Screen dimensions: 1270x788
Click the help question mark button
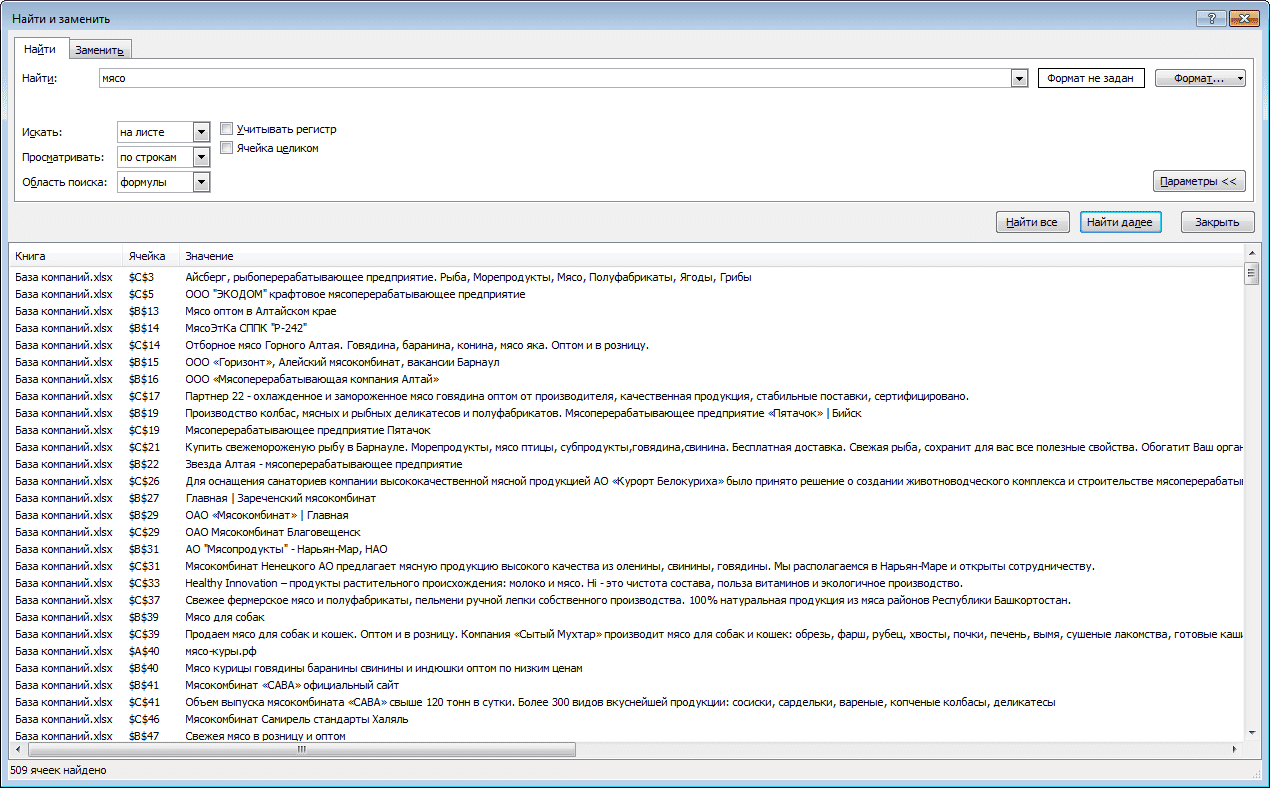[1211, 18]
